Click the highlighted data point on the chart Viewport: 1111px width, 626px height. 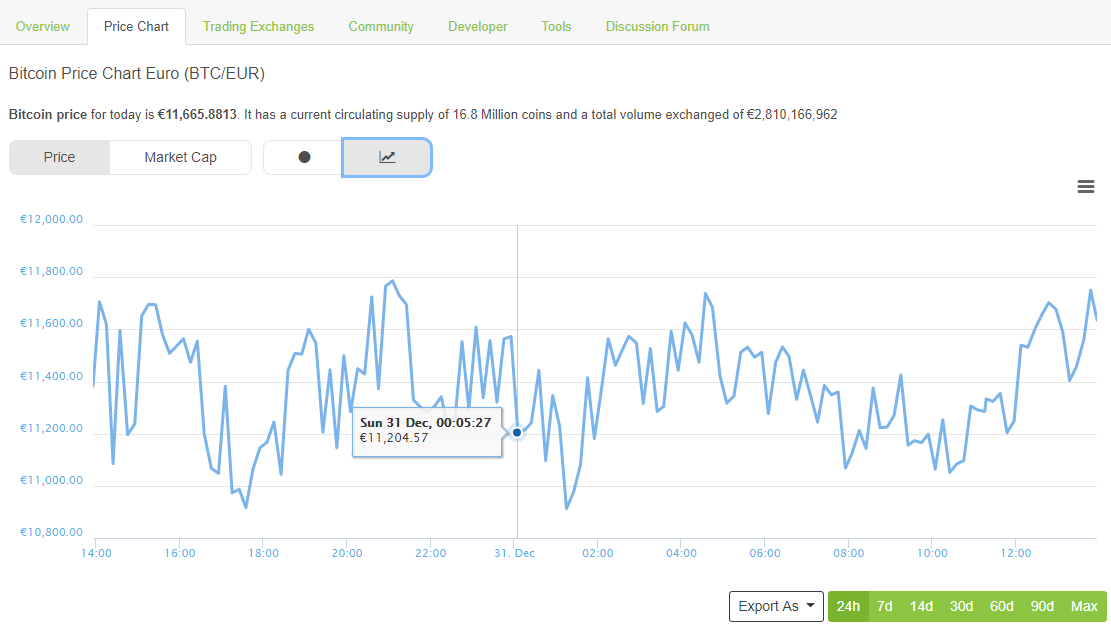517,432
